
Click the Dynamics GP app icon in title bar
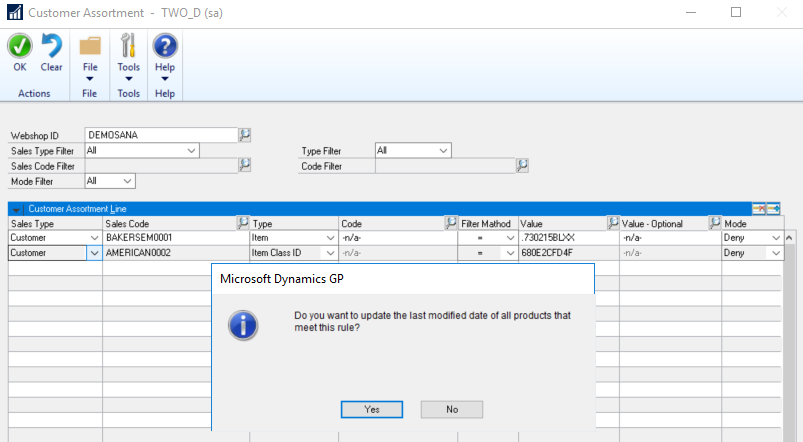15,12
